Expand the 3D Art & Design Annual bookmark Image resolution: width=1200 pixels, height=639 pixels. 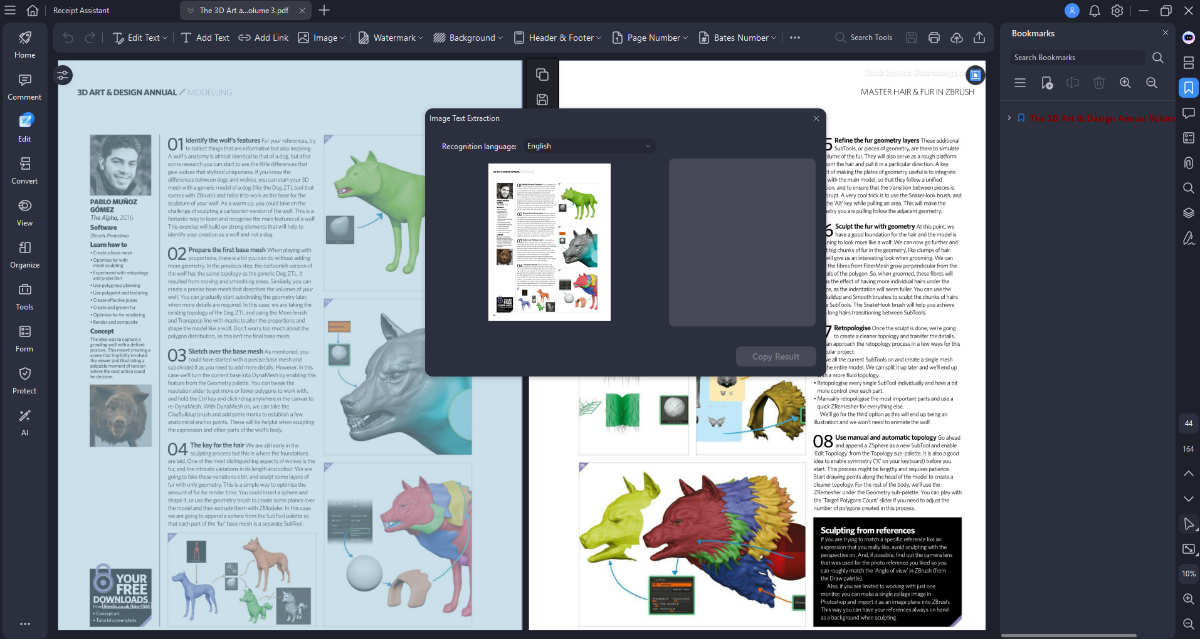[x=1008, y=118]
